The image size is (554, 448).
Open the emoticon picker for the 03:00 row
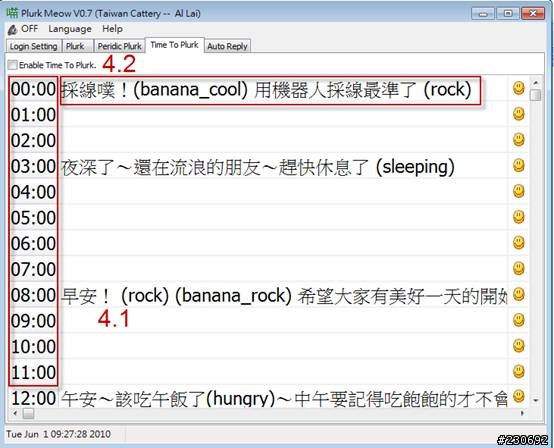click(518, 165)
